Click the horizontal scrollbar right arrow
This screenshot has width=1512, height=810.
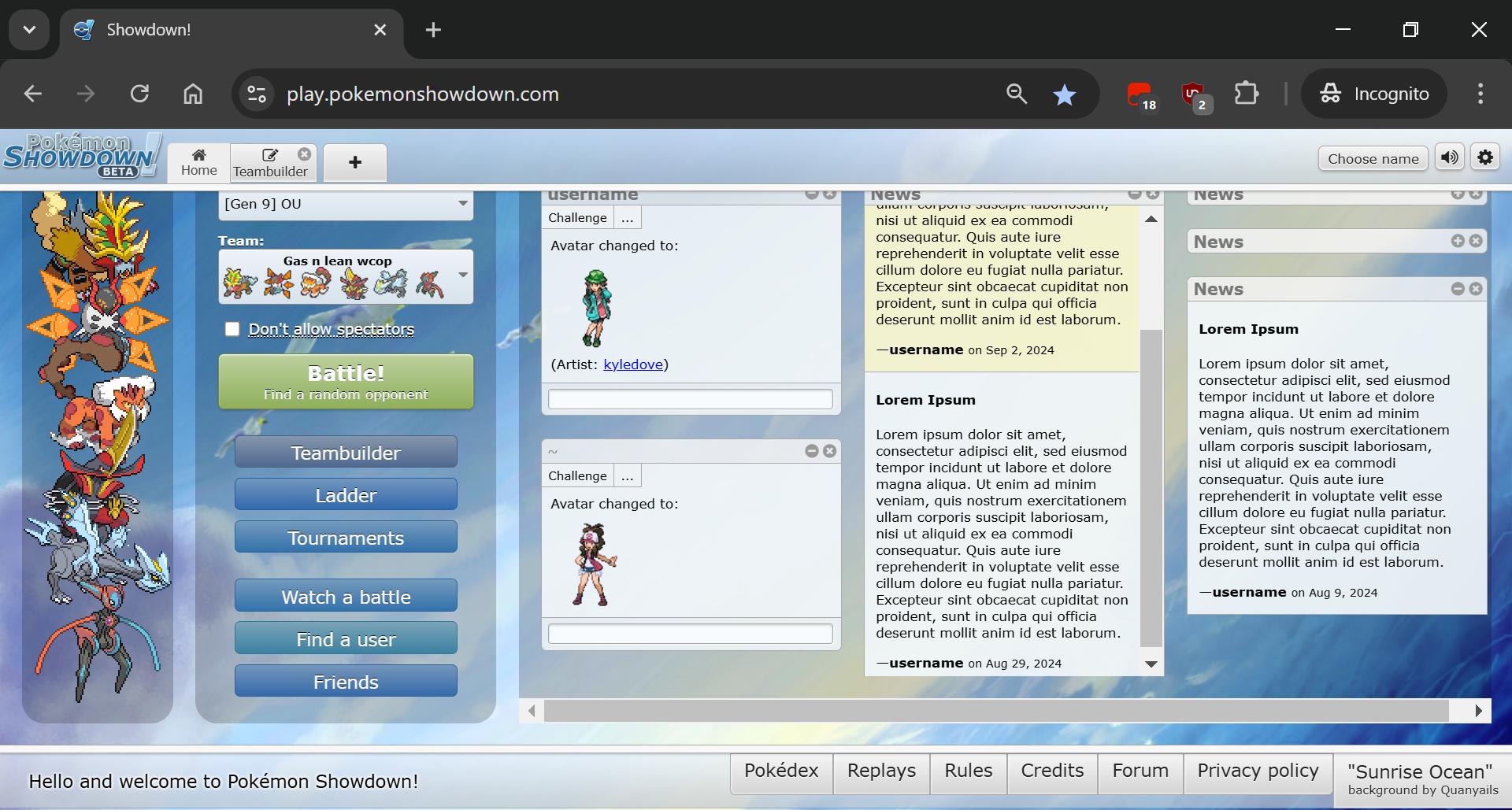pos(1479,711)
